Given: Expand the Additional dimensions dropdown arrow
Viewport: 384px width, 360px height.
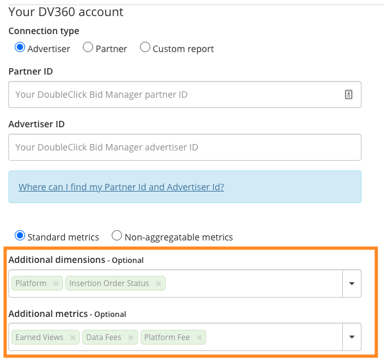Looking at the screenshot, I should 352,283.
